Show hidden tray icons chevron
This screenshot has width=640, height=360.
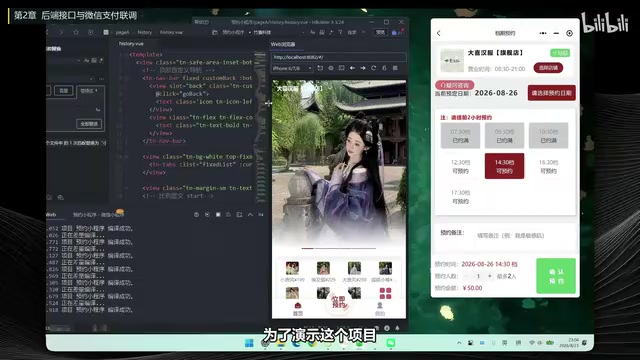click(459, 343)
